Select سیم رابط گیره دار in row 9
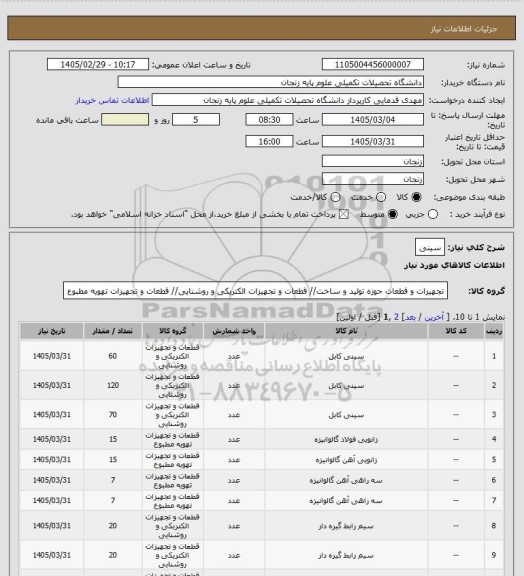The image size is (524, 576). (x=346, y=555)
